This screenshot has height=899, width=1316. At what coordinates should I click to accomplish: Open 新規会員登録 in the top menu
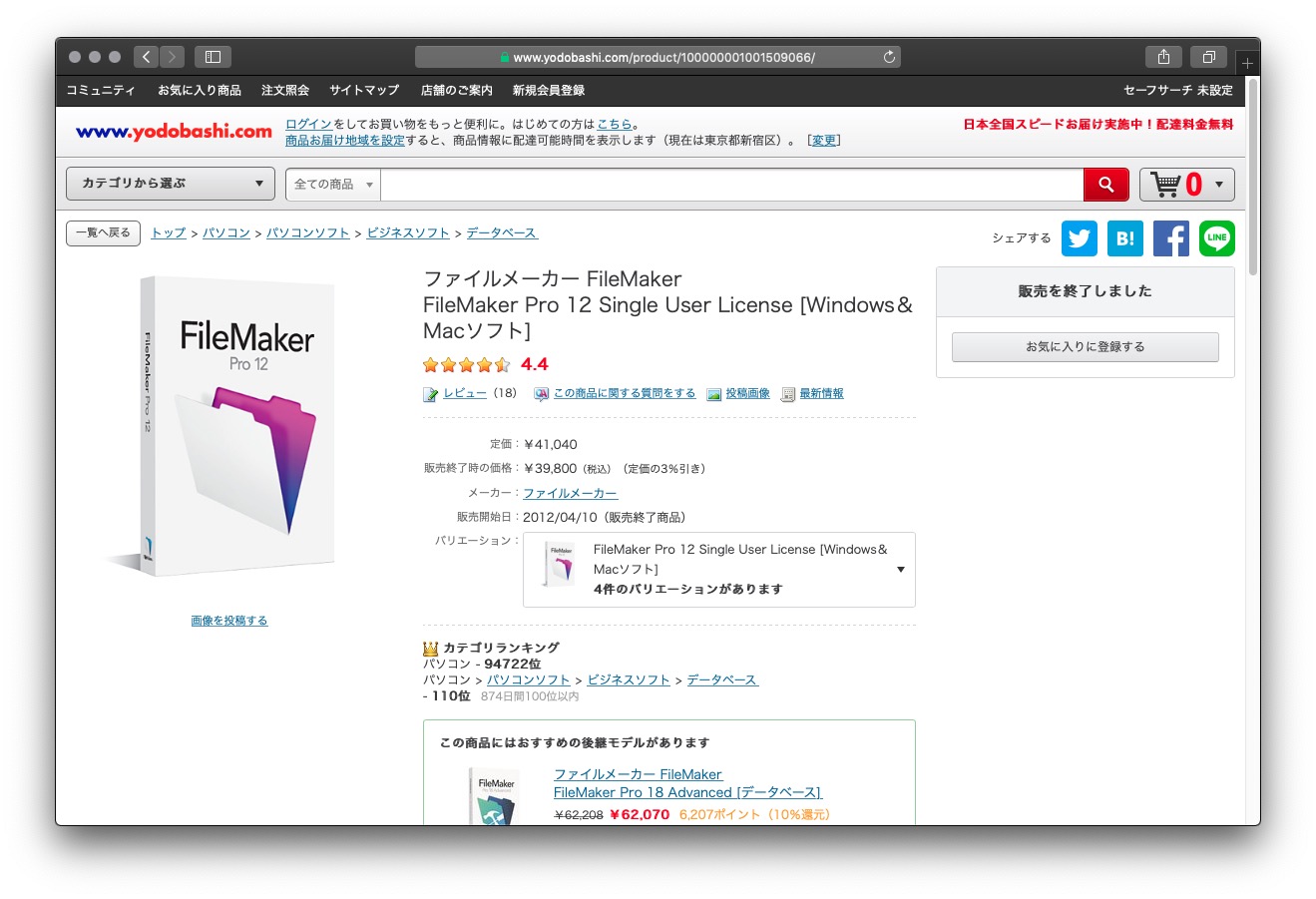pos(549,90)
